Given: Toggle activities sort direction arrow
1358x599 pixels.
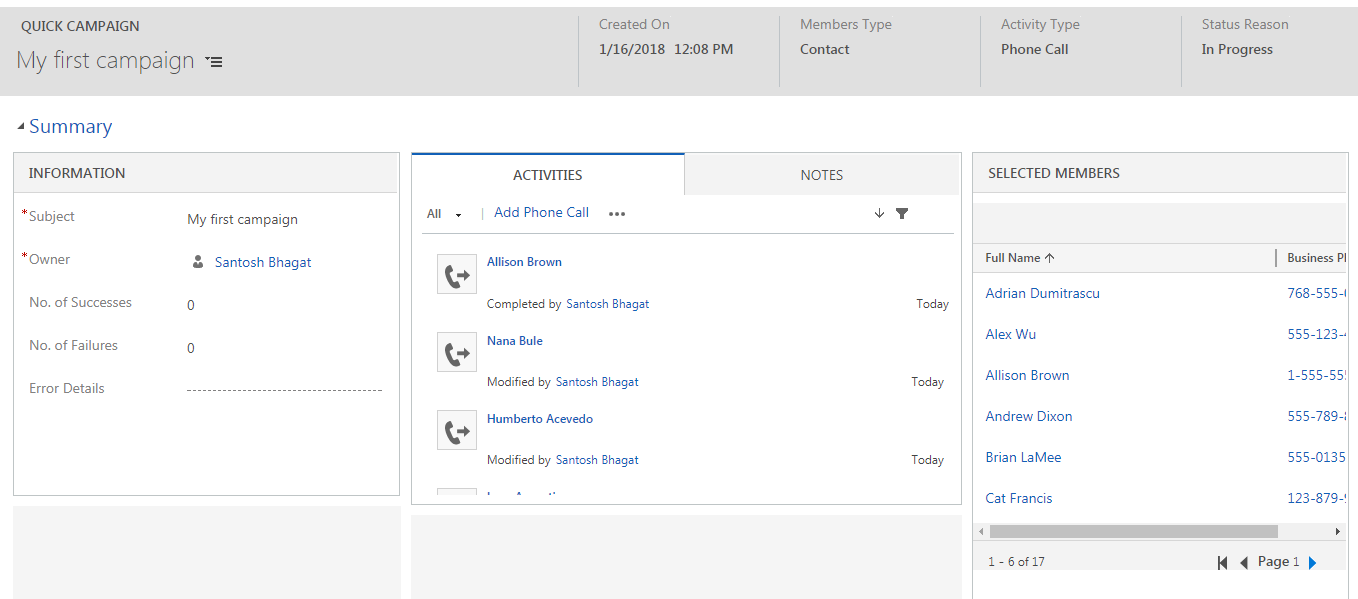Looking at the screenshot, I should (x=879, y=213).
